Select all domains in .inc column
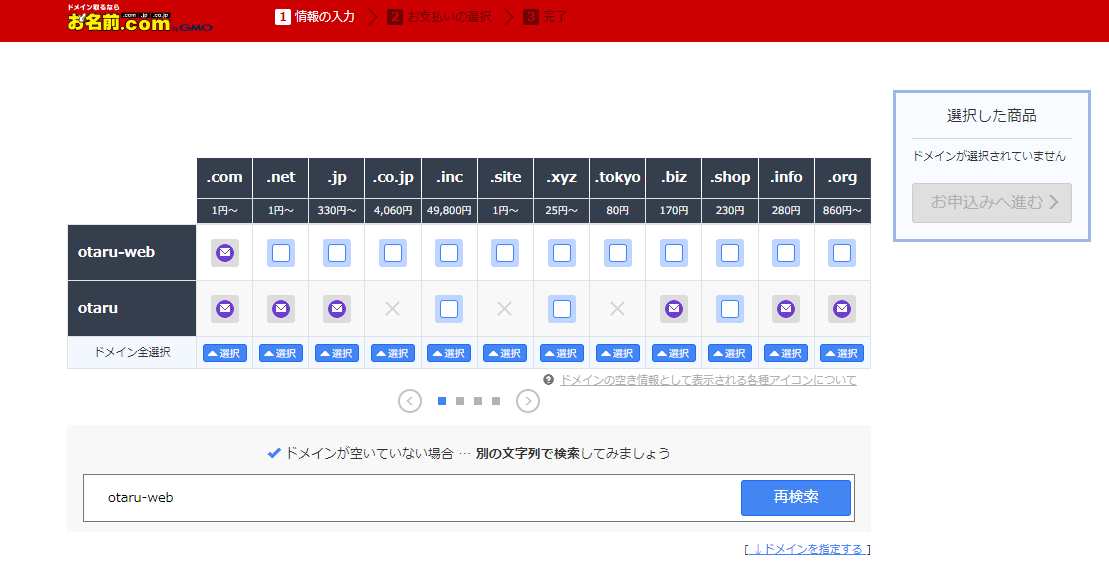The image size is (1109, 569). (x=449, y=353)
